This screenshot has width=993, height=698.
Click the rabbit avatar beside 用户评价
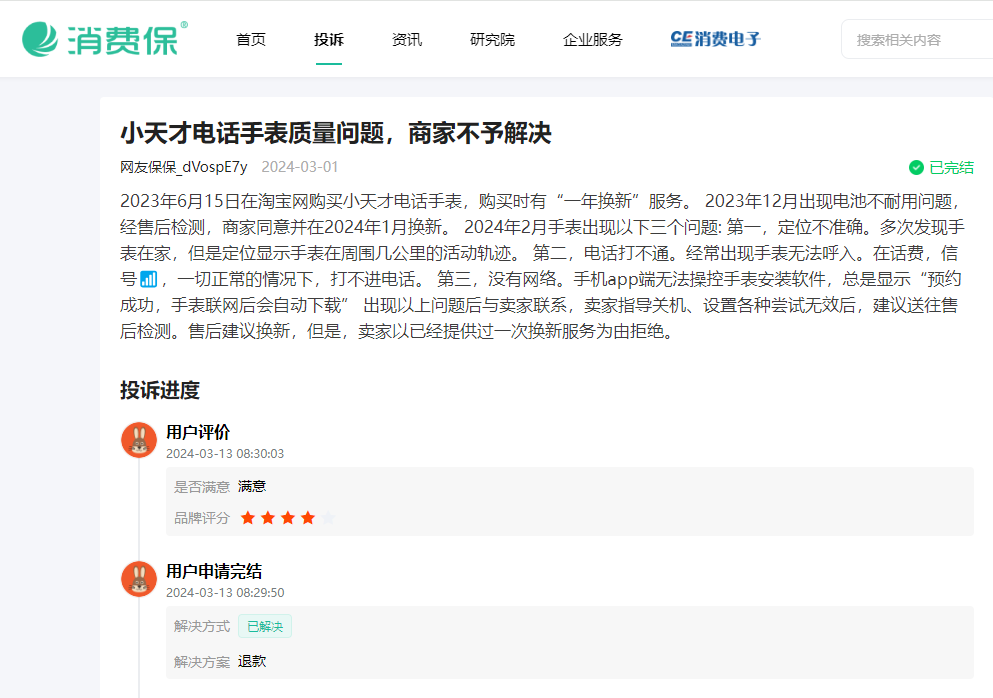tap(139, 440)
